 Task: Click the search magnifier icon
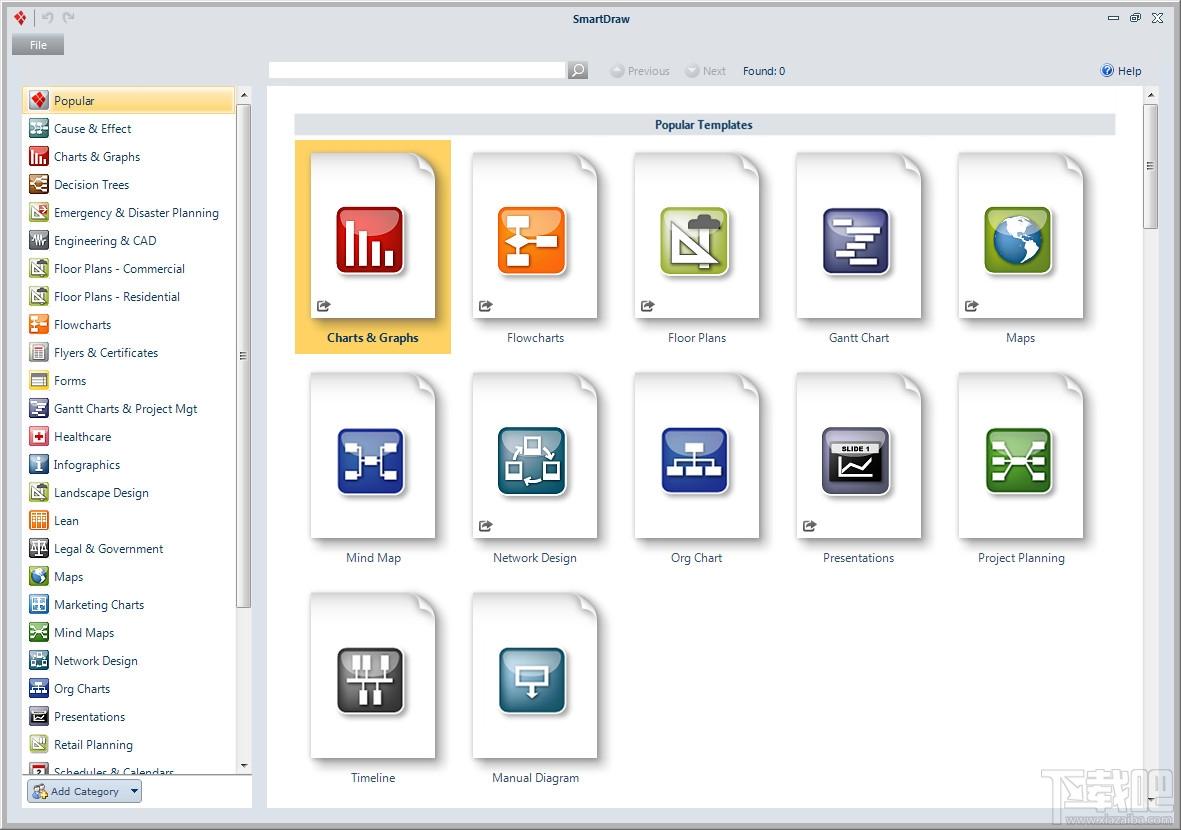[x=578, y=71]
